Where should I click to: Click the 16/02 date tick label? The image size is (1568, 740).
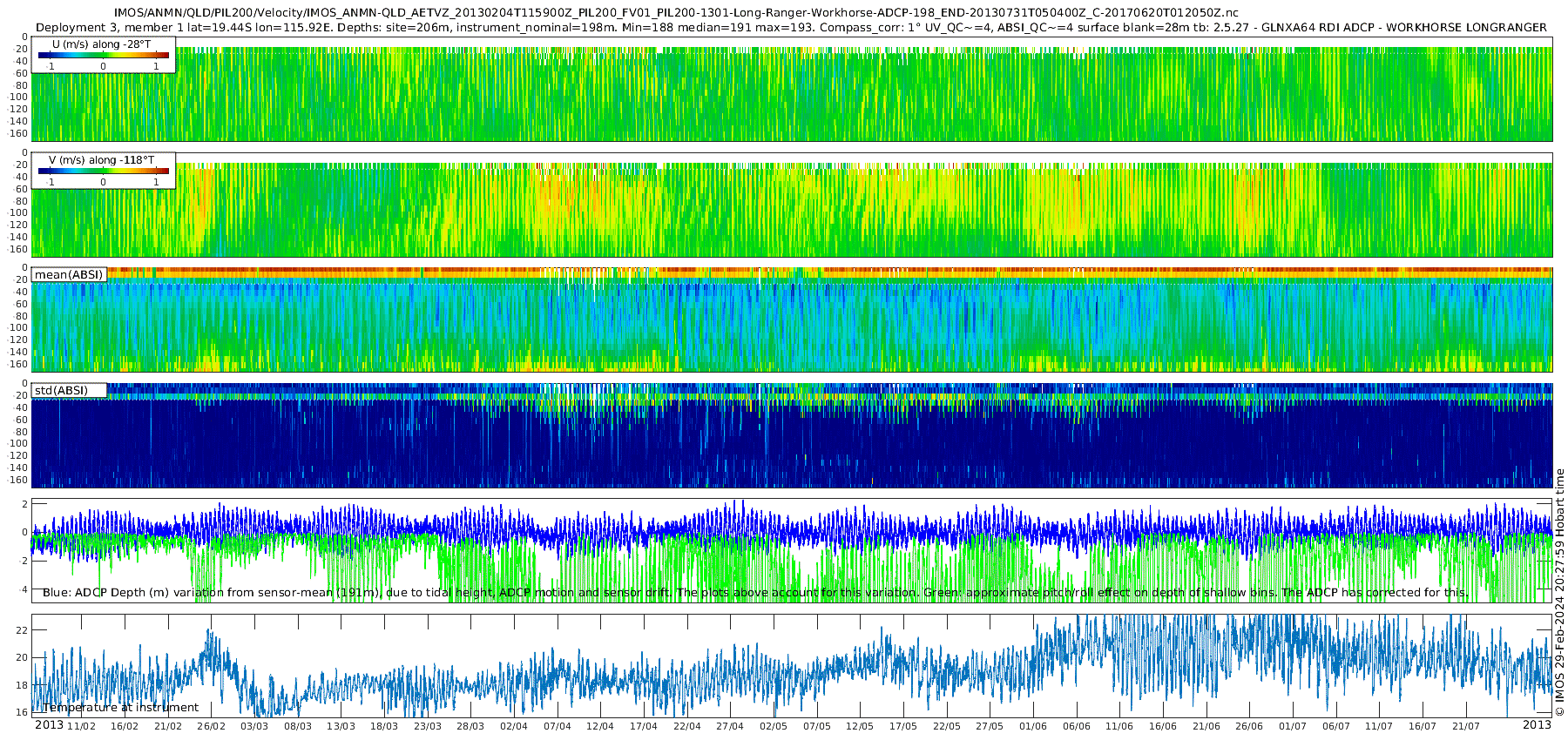(x=125, y=726)
